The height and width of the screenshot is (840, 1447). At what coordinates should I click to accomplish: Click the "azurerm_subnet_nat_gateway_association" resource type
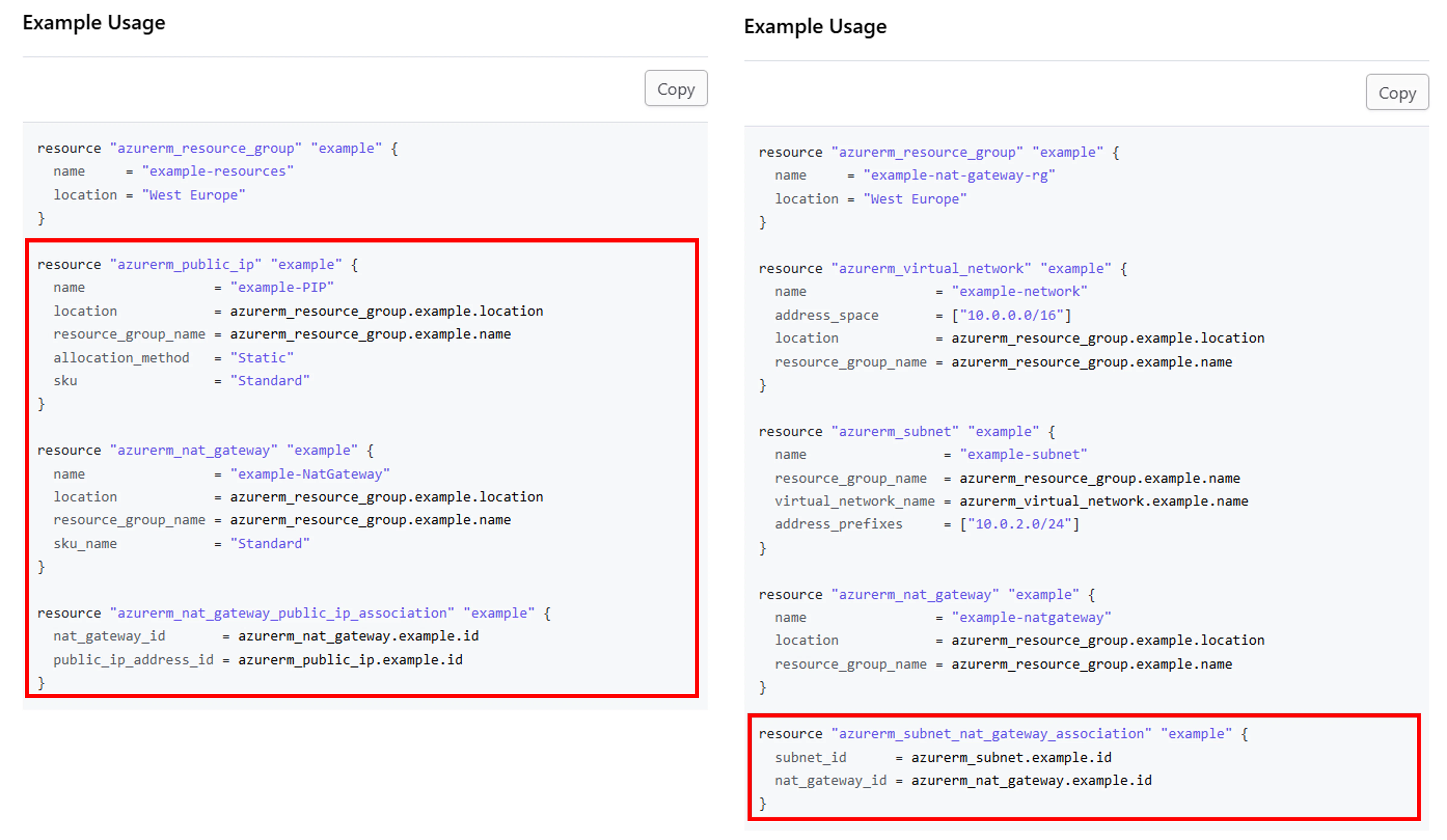click(991, 734)
